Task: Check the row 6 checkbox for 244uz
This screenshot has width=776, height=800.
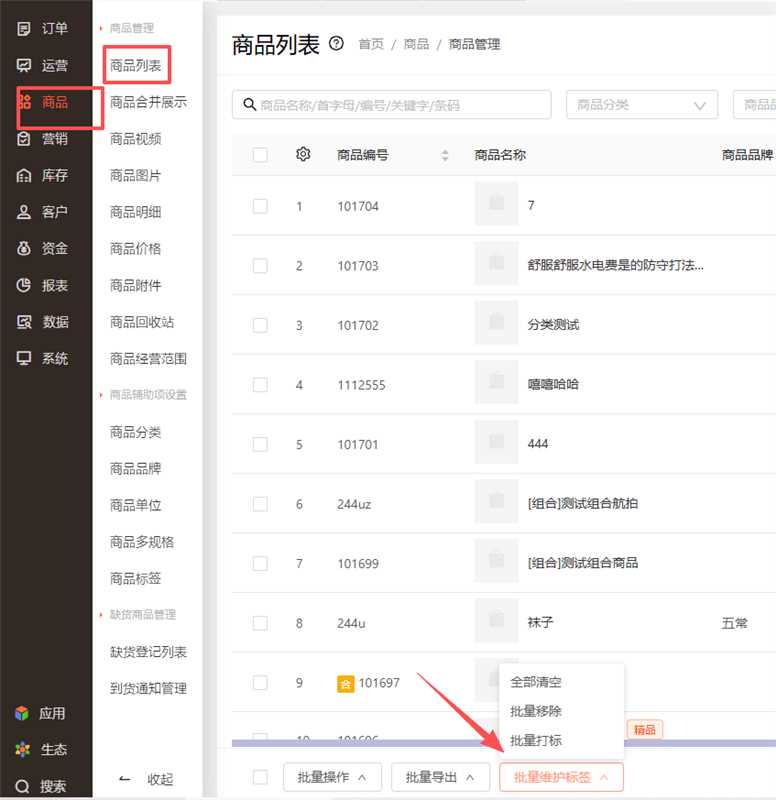Action: (260, 504)
